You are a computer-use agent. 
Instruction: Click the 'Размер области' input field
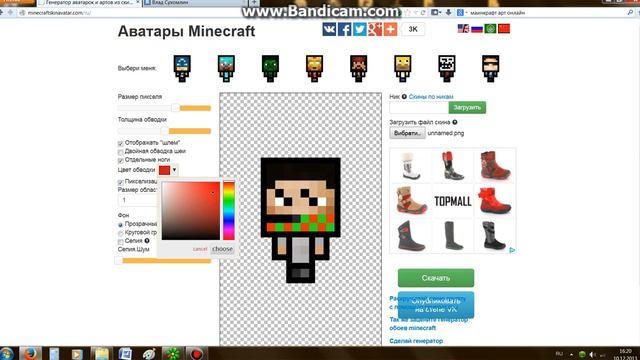138,200
